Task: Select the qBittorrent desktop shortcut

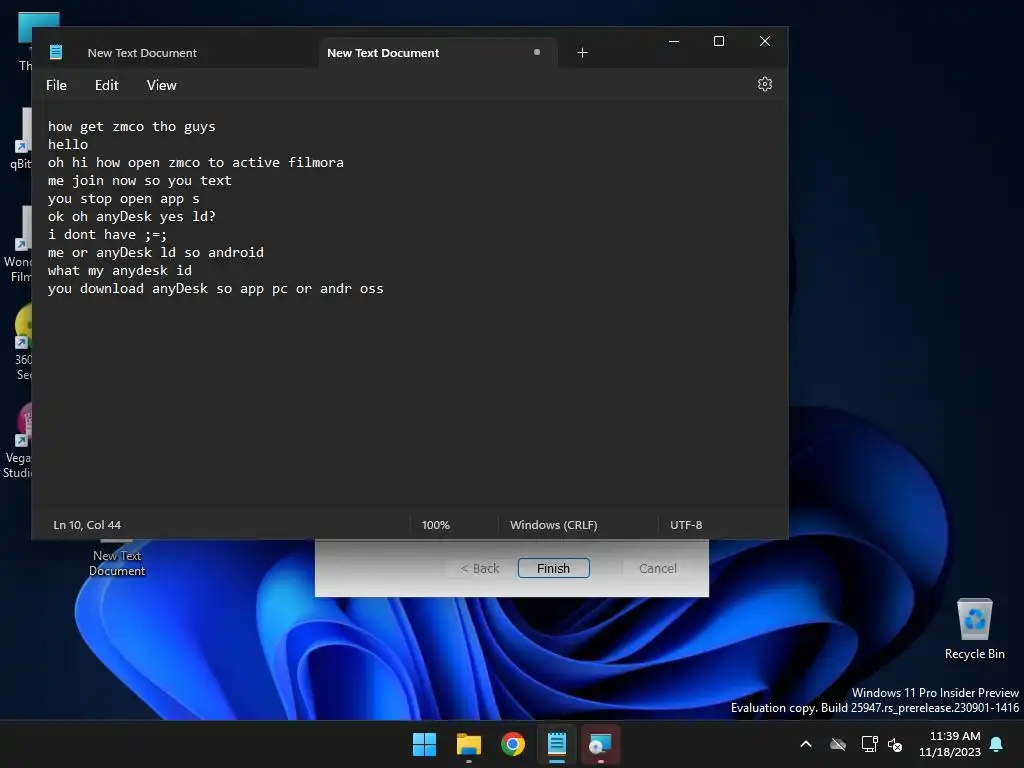Action: tap(20, 138)
